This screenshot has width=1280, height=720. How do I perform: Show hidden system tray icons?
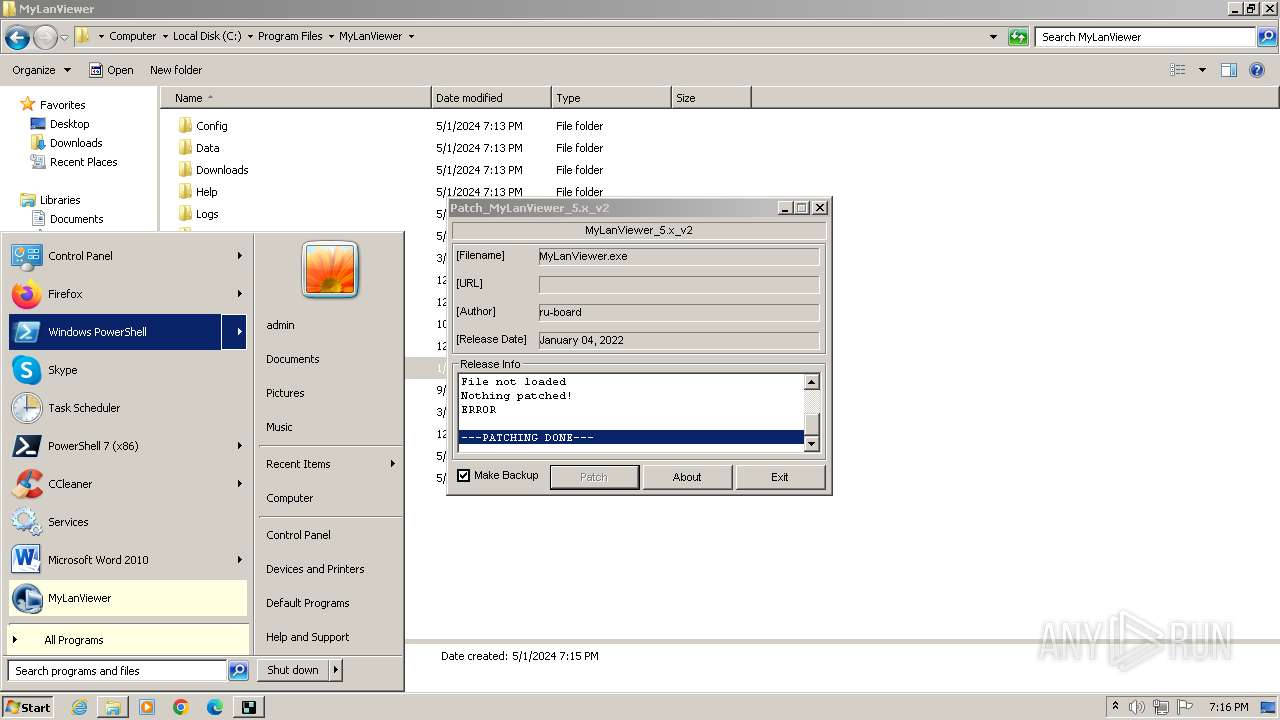[x=1115, y=707]
